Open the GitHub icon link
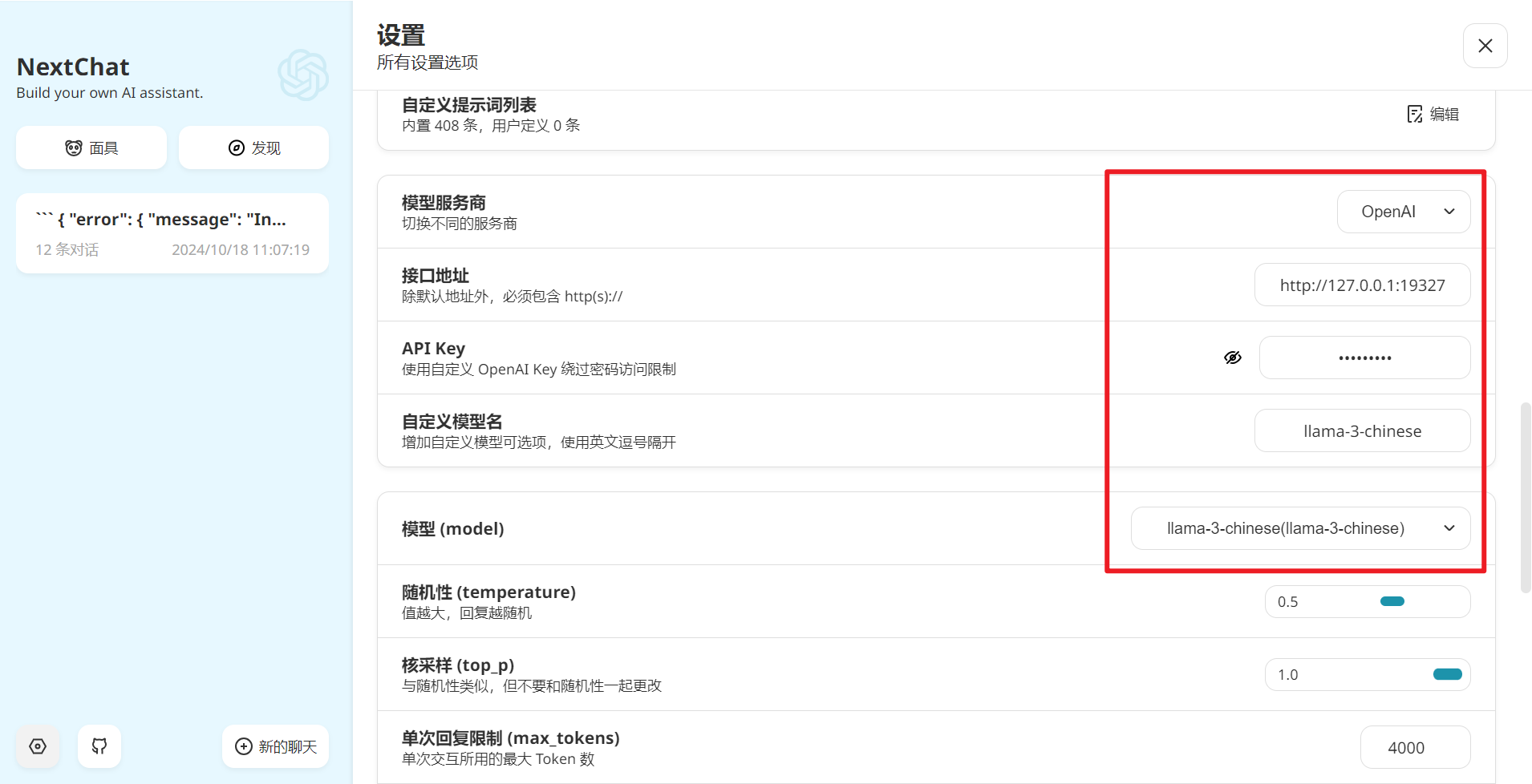1532x784 pixels. [99, 746]
